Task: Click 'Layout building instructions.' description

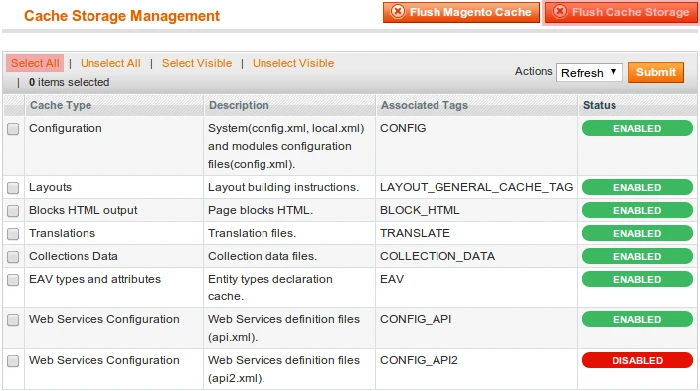Action: click(x=283, y=187)
